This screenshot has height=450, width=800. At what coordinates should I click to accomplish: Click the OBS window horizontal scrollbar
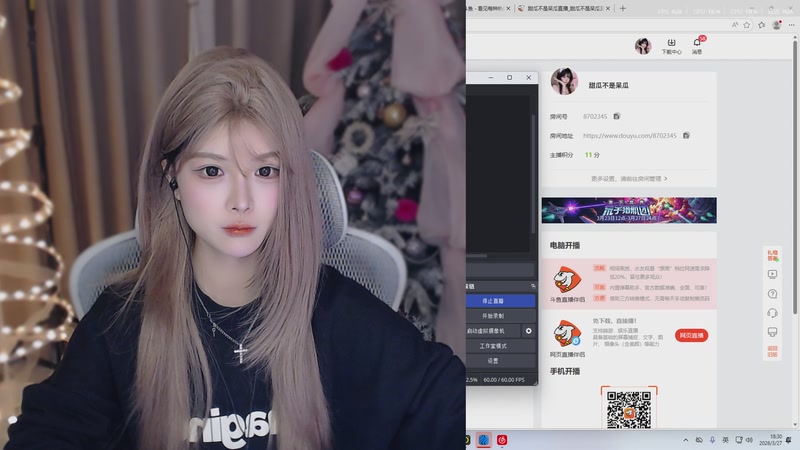point(477,256)
